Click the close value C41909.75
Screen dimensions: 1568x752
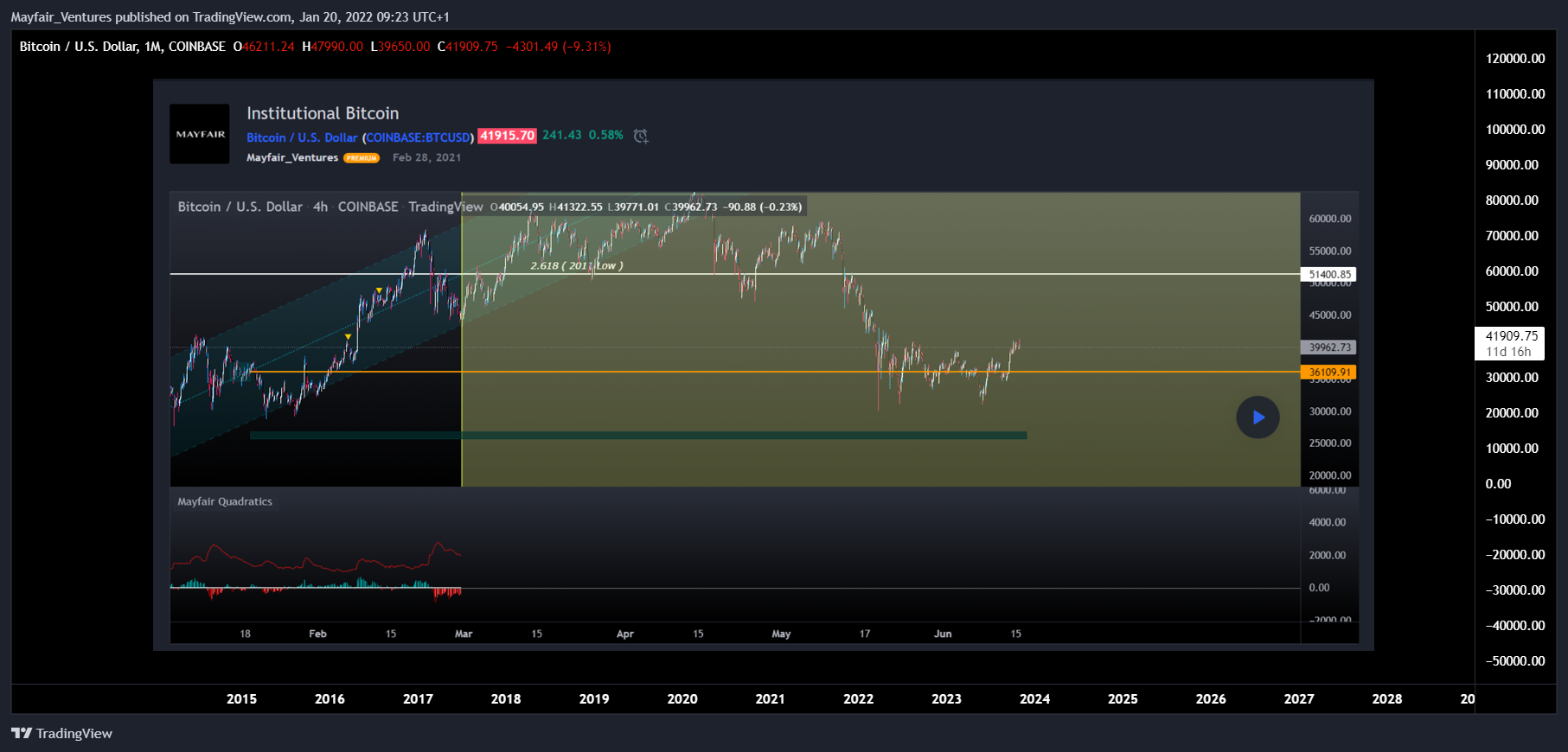468,47
